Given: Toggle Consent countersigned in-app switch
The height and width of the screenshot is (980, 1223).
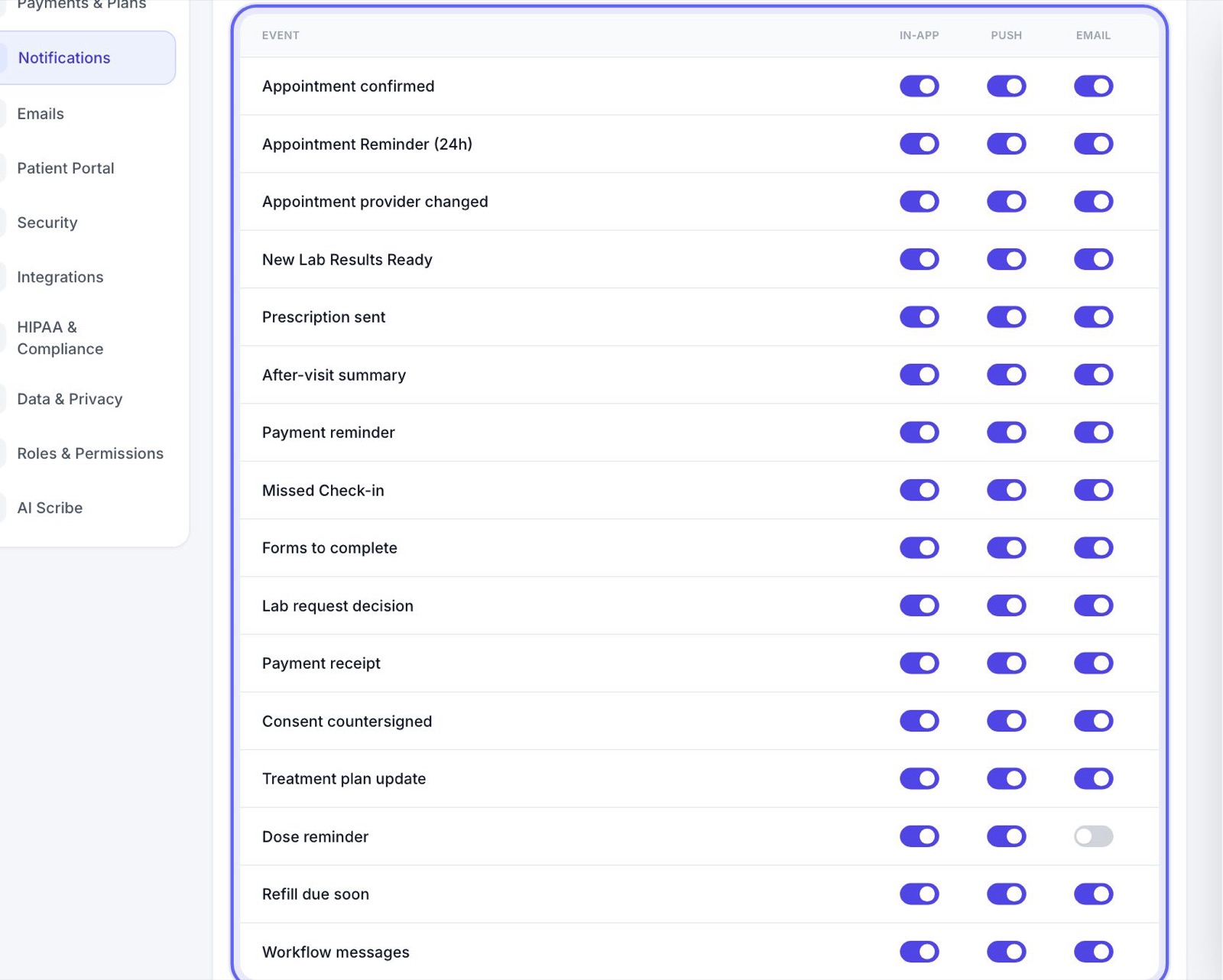Looking at the screenshot, I should (x=919, y=721).
